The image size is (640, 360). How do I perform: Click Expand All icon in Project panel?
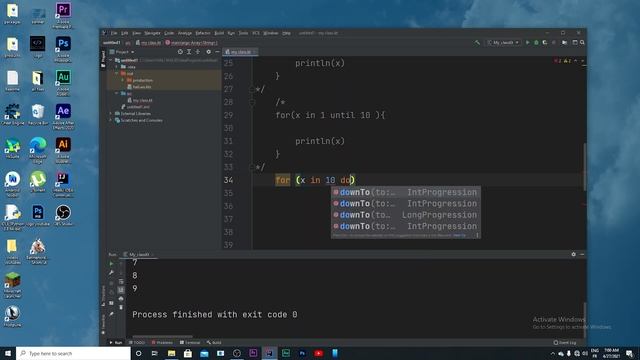(x=189, y=52)
